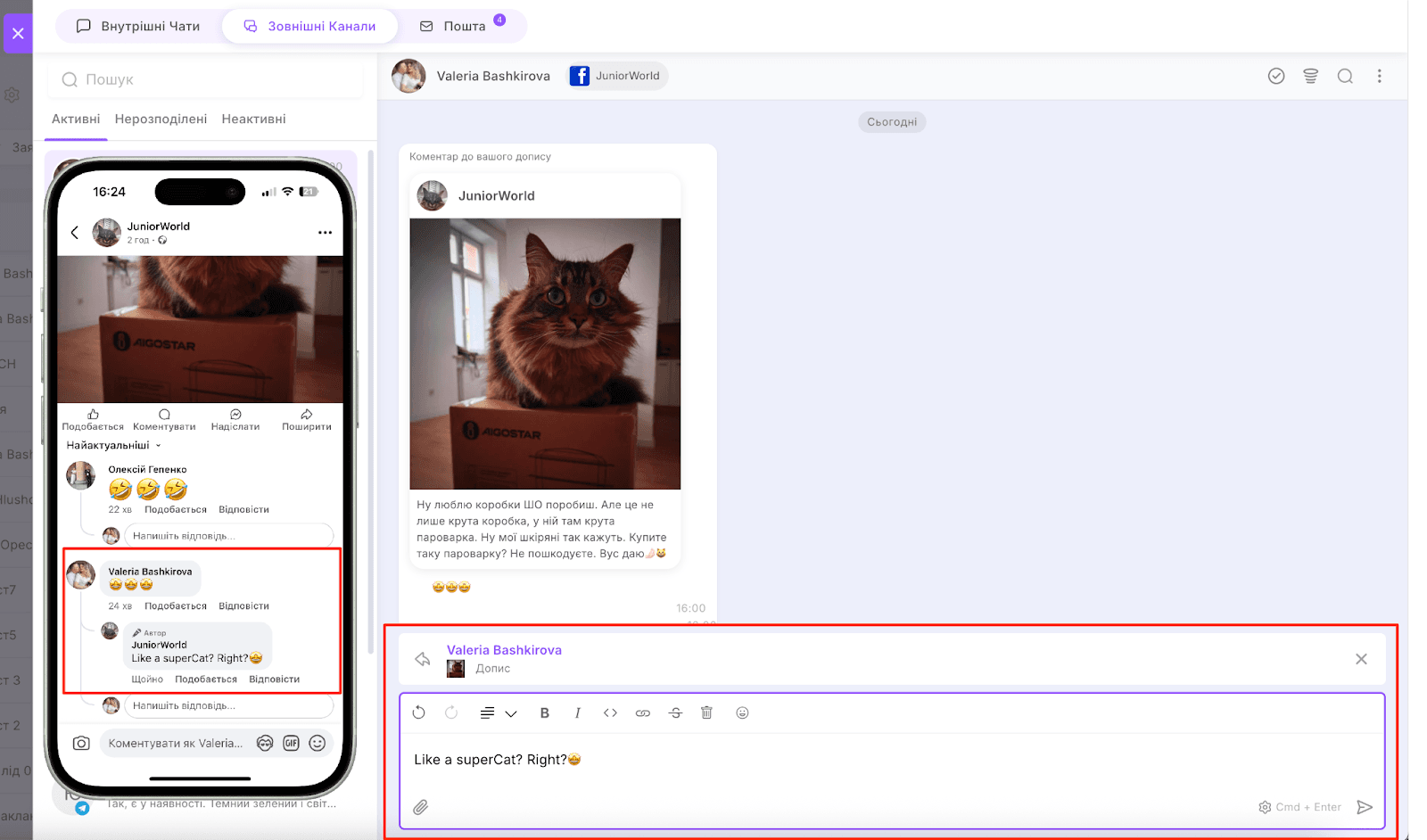
Task: Click Подобається under Valeria Bashkirova's comment
Action: click(176, 606)
